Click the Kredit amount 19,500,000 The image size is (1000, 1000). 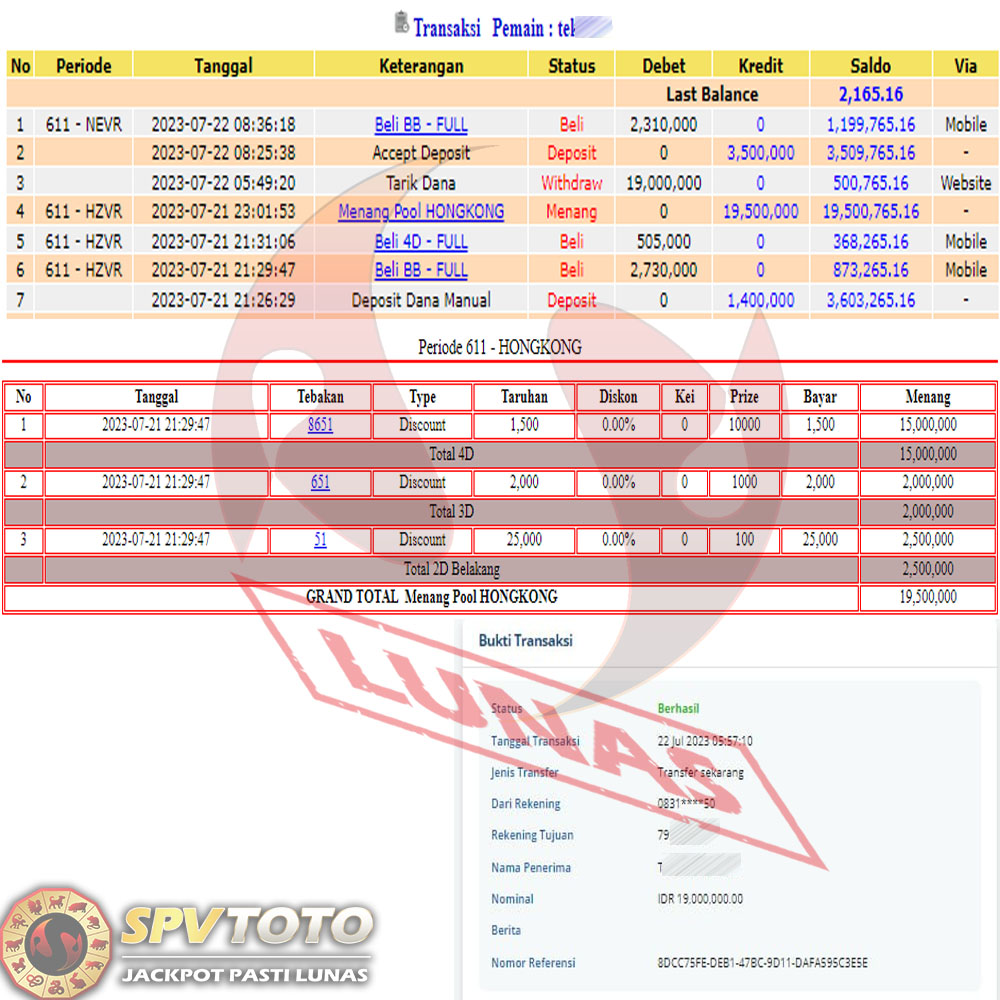click(760, 212)
